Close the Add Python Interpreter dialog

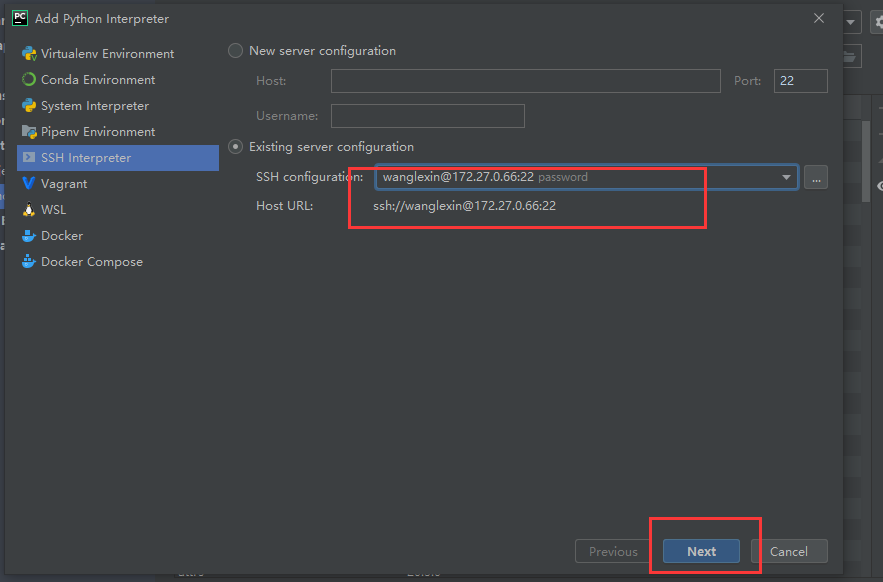819,18
